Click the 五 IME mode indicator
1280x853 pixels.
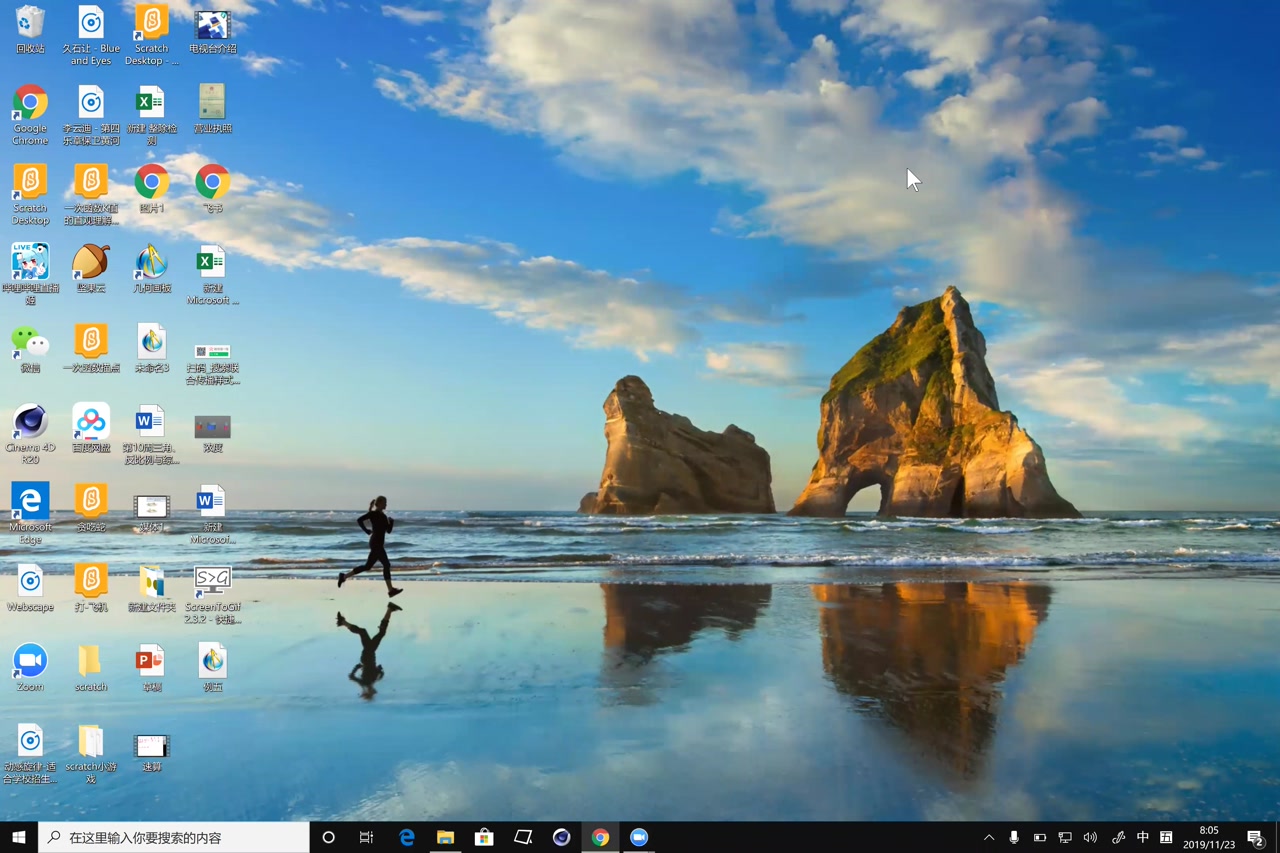[x=1166, y=837]
